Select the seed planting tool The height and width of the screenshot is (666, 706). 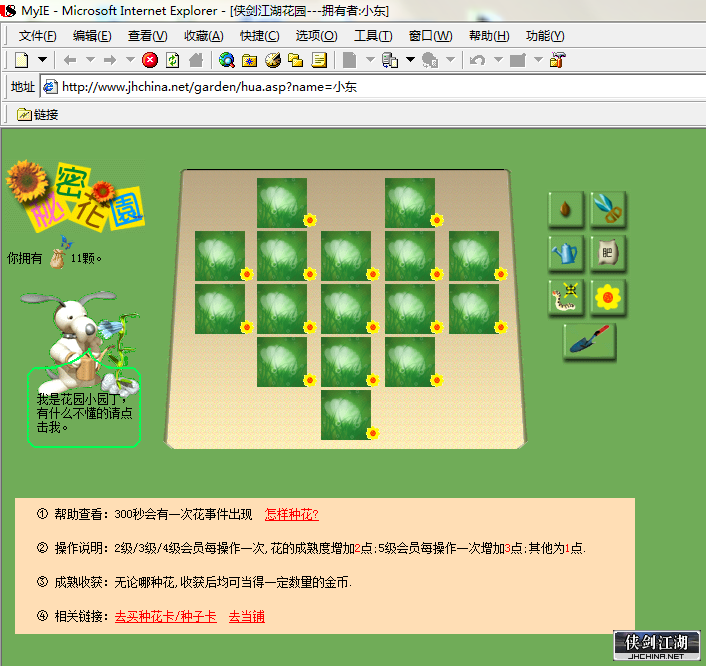point(566,209)
